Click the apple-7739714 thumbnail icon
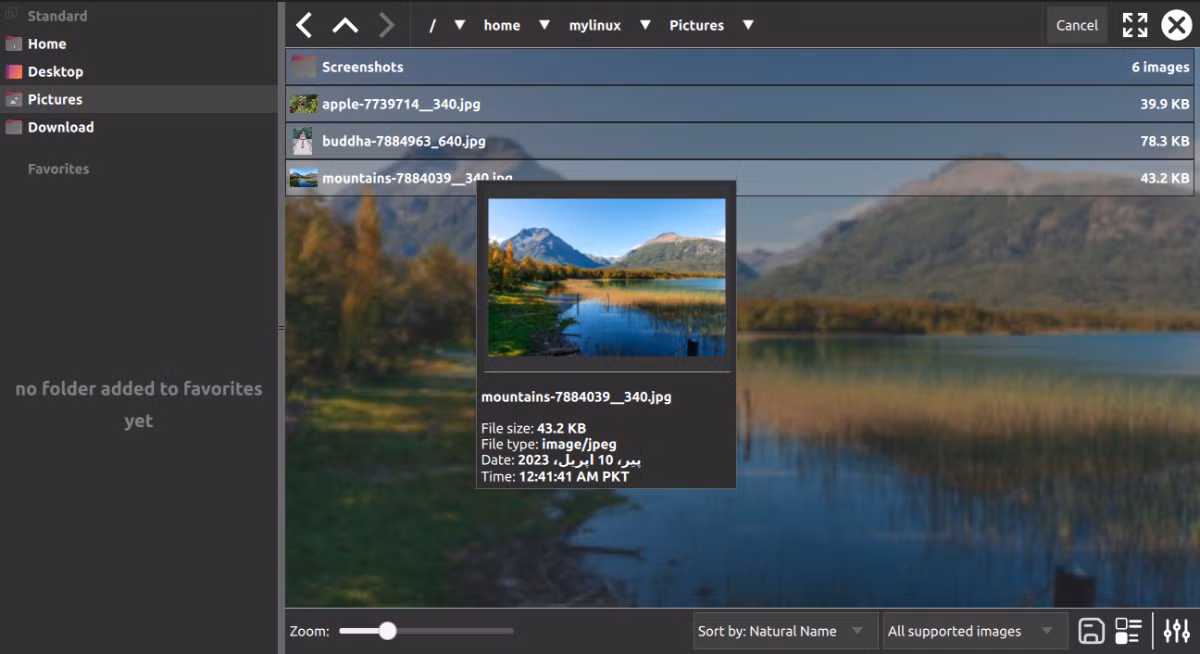The width and height of the screenshot is (1200, 654). click(x=304, y=104)
